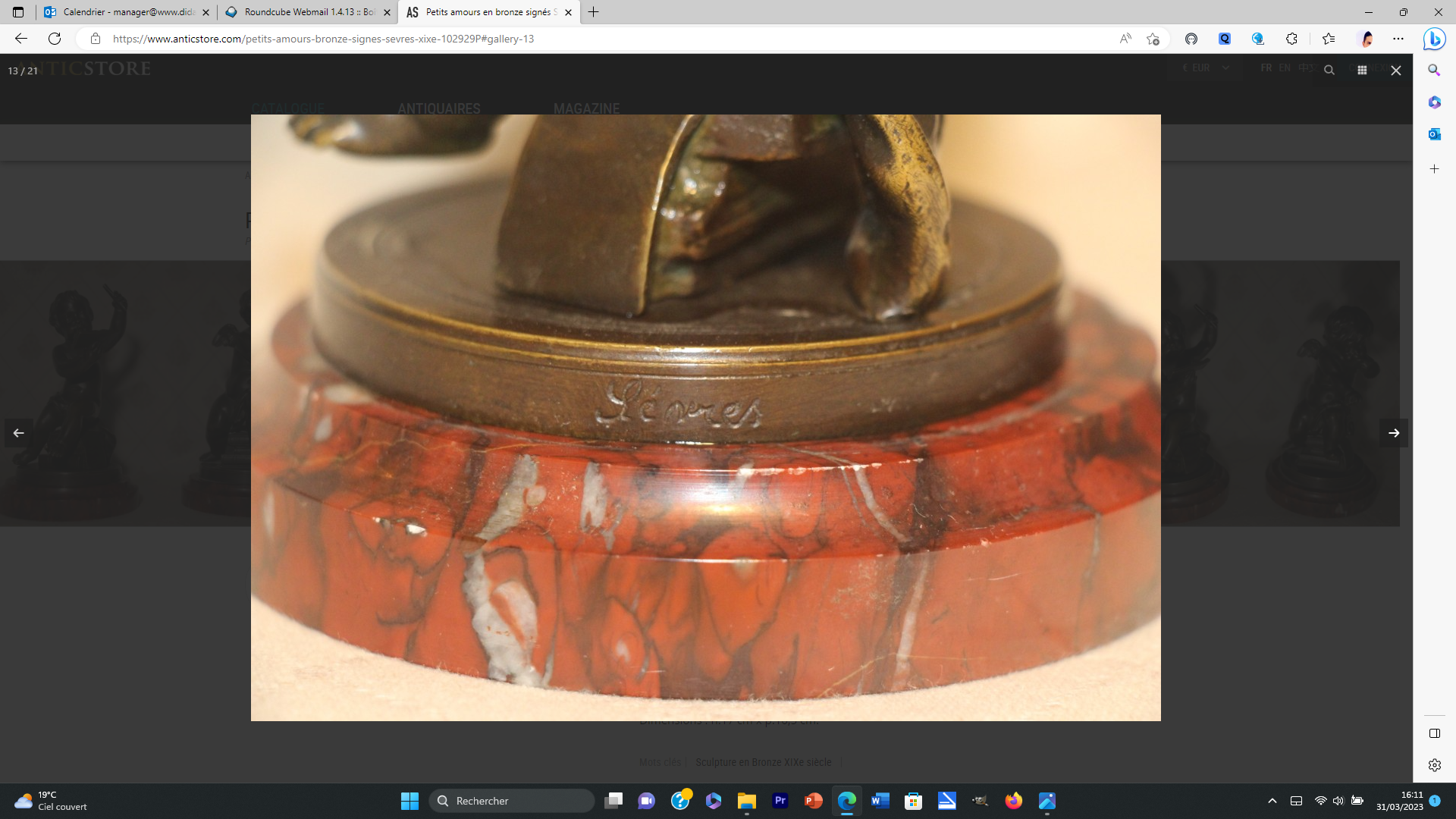This screenshot has width=1456, height=819.
Task: Start Read Aloud from the address bar
Action: pos(1125,39)
